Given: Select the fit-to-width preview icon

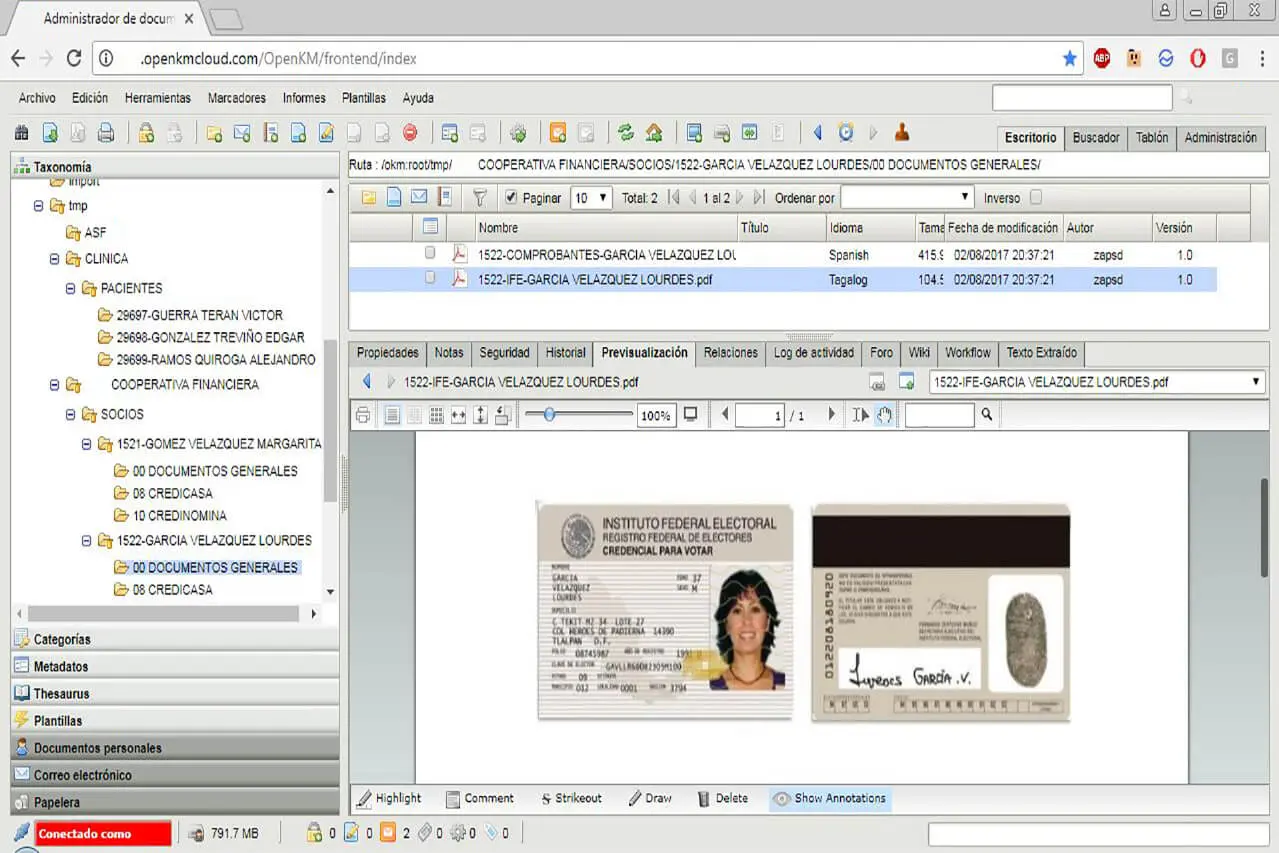Looking at the screenshot, I should 459,414.
